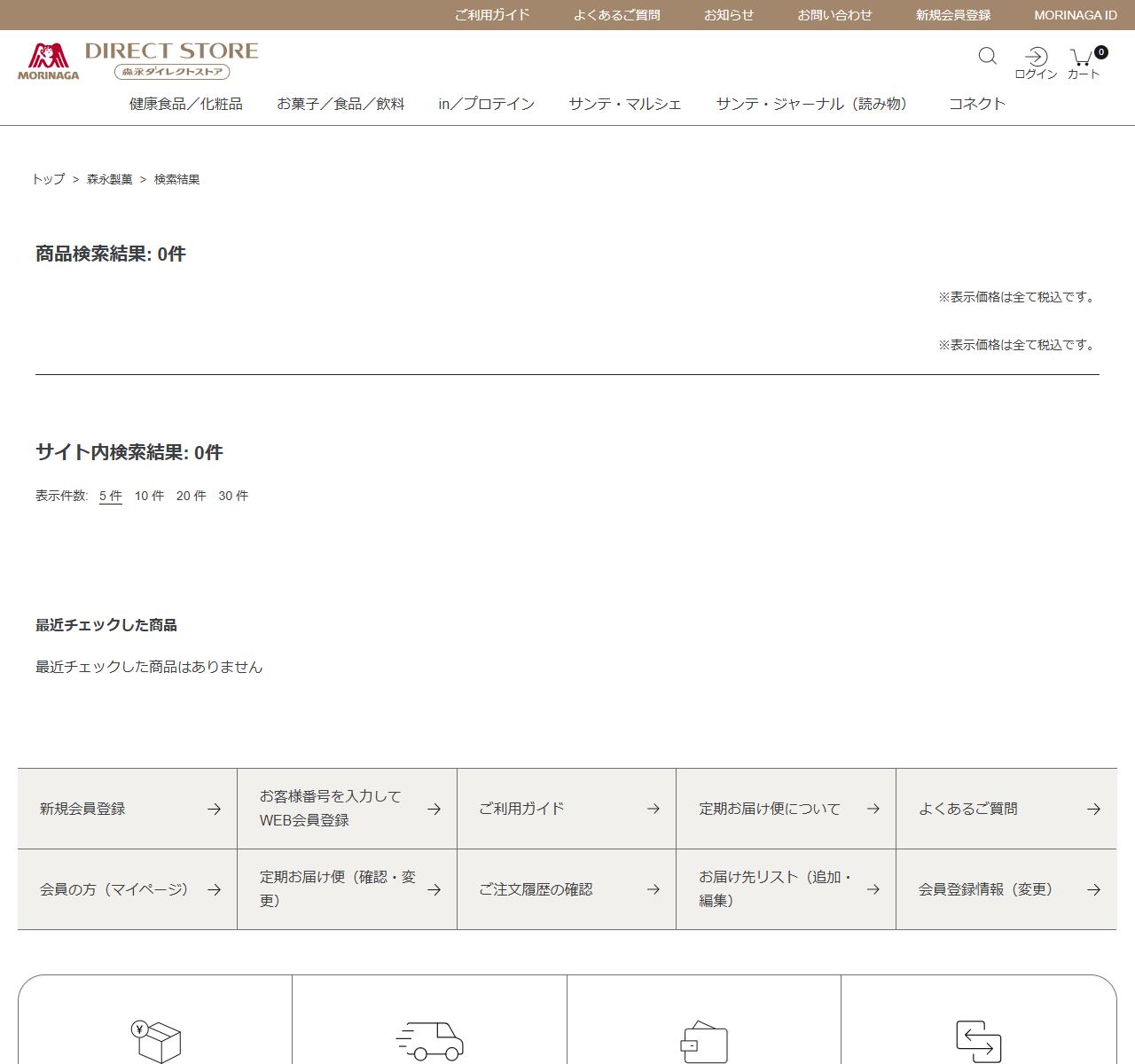Screen dimensions: 1135x1064
Task: Click the ご注文履歴の確認 tile
Action: [567, 889]
